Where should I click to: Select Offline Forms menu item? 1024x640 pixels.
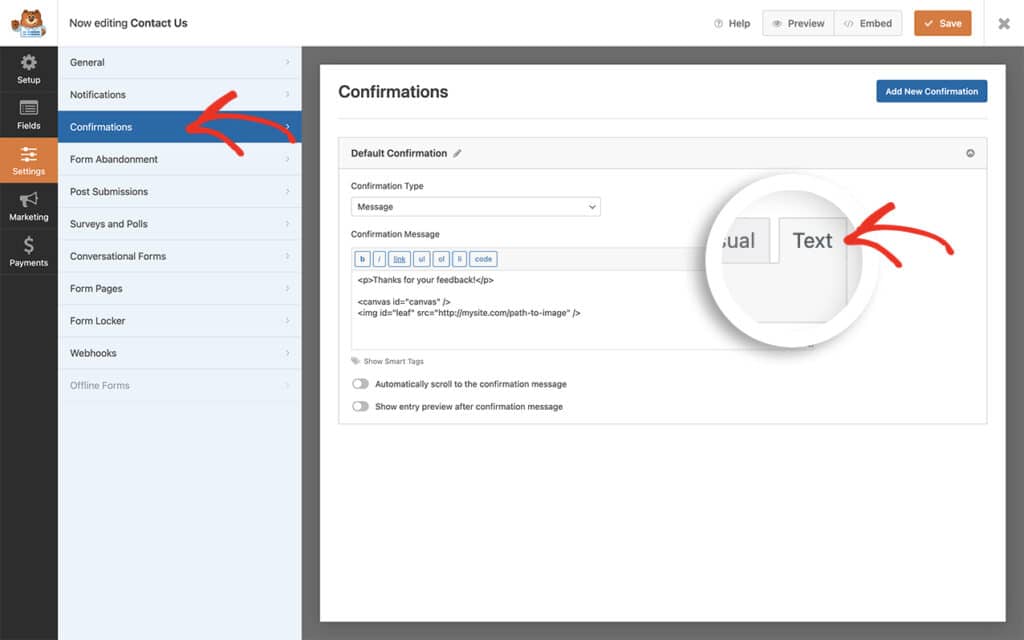(180, 385)
